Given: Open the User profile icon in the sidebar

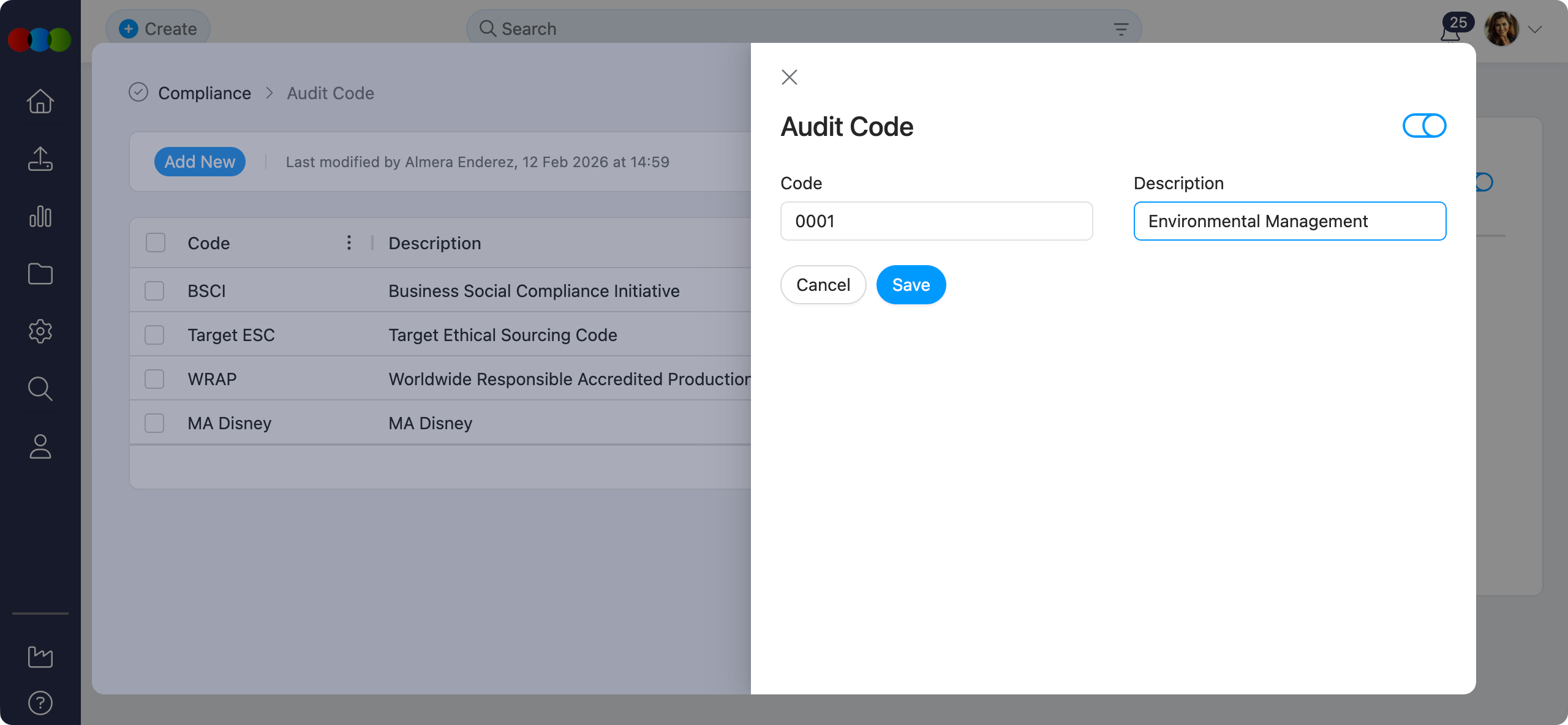Looking at the screenshot, I should 40,446.
